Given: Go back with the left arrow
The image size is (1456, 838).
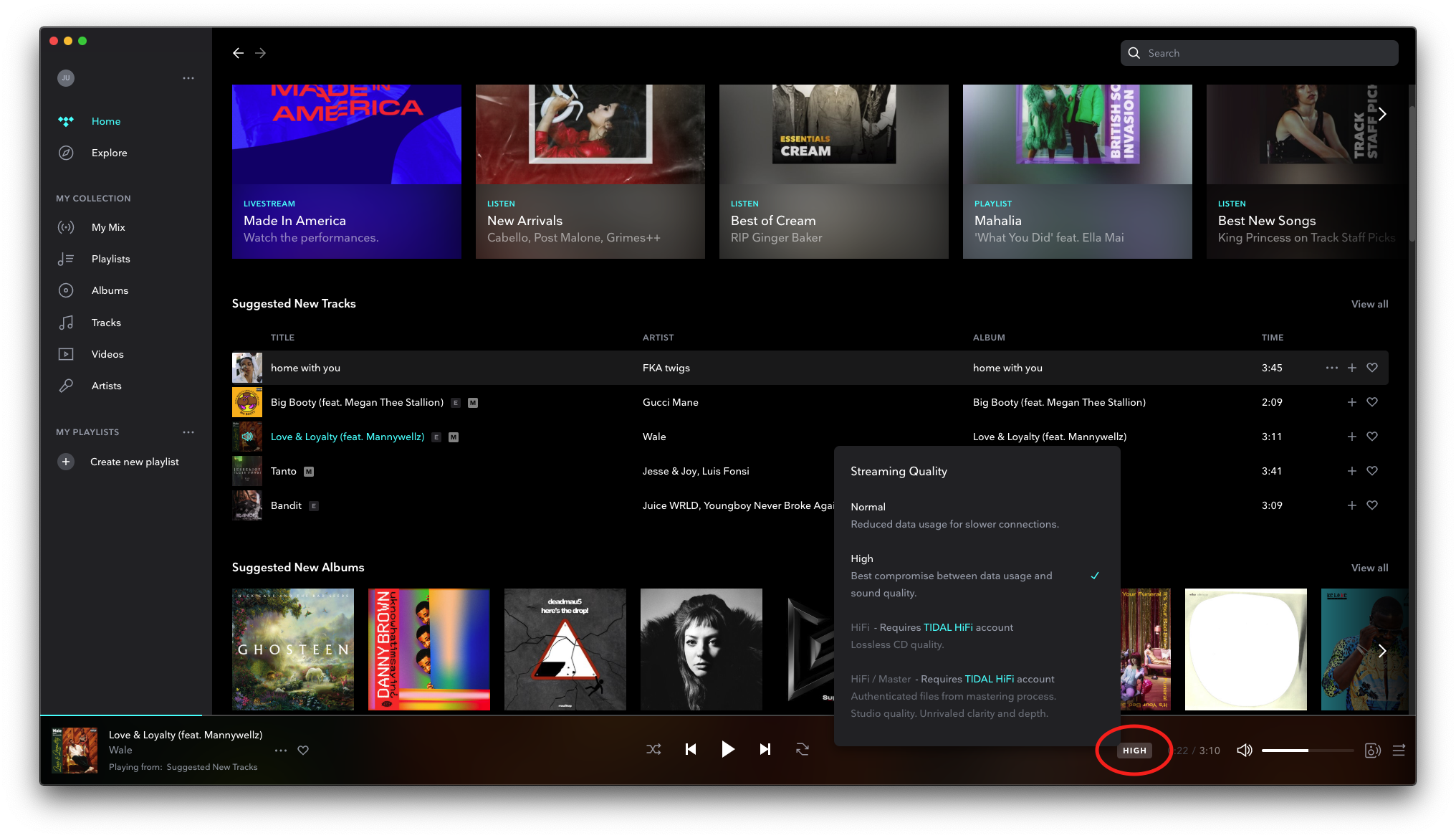Looking at the screenshot, I should click(x=238, y=53).
